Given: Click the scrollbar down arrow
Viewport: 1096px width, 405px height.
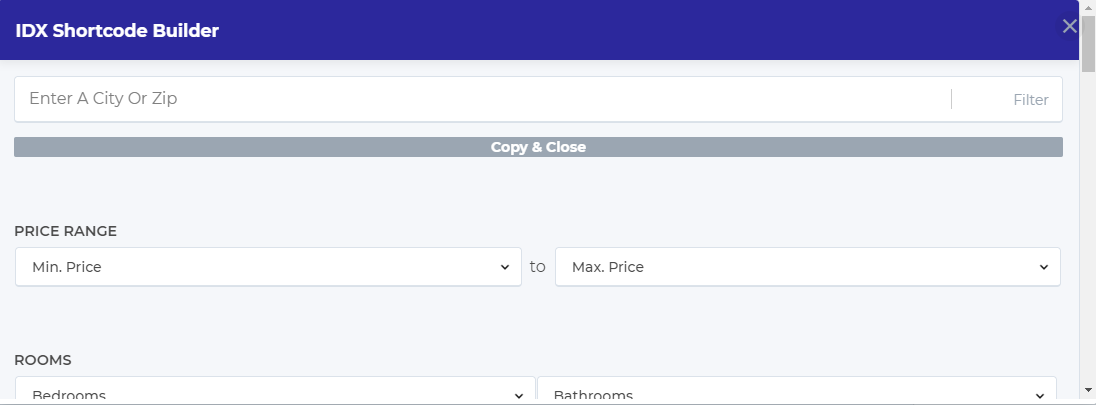Looking at the screenshot, I should tap(1088, 390).
